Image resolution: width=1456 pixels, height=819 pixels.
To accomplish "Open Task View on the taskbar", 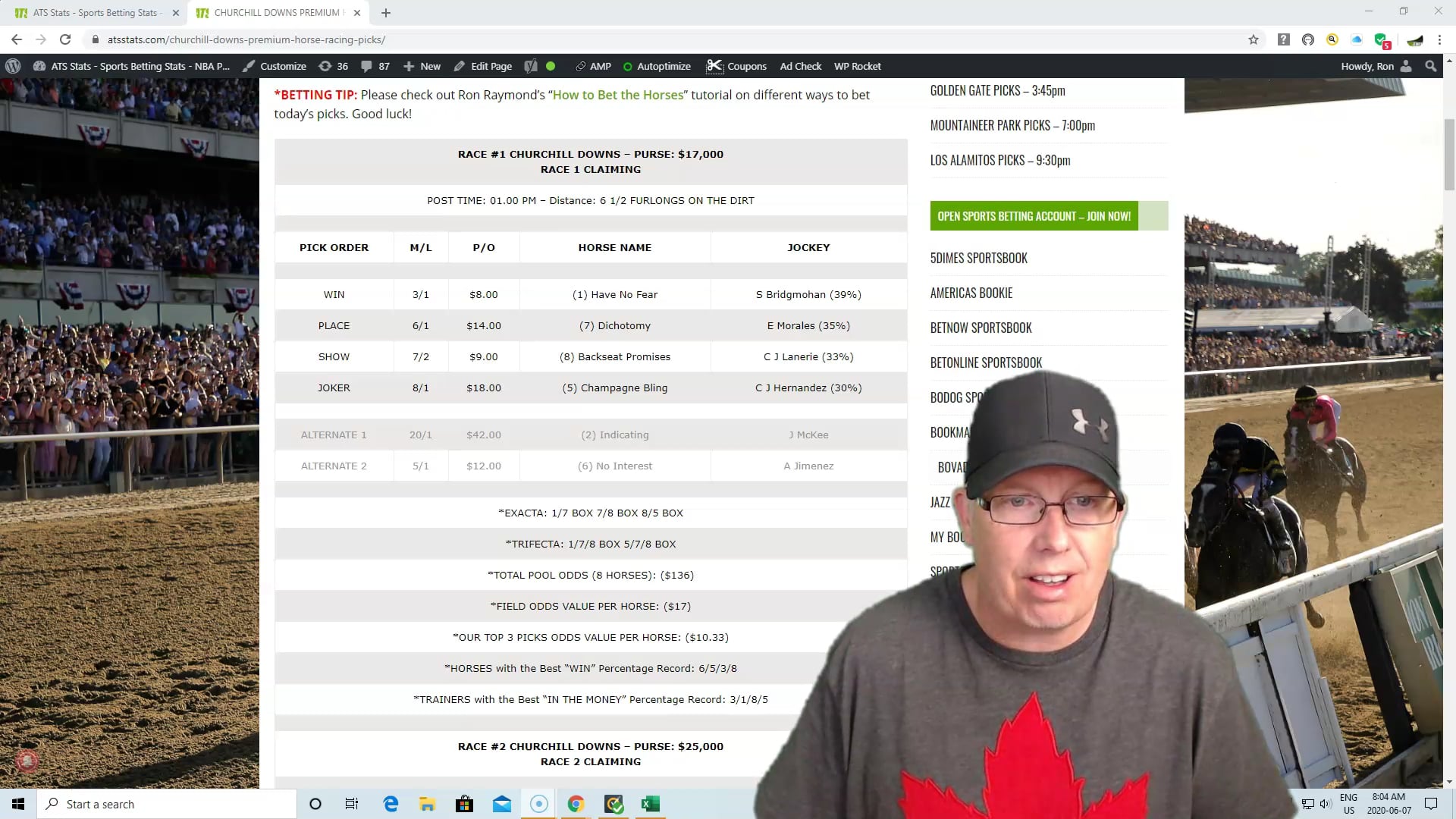I will (x=352, y=804).
